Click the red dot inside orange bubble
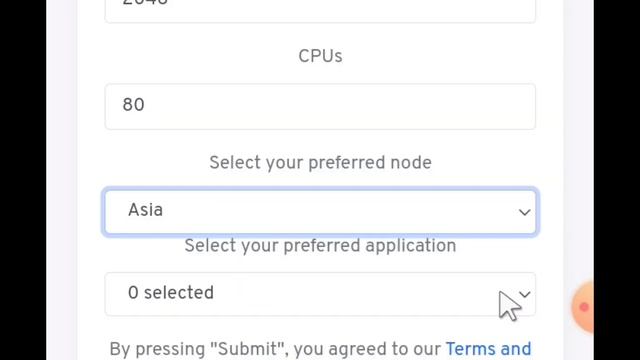 coord(584,307)
